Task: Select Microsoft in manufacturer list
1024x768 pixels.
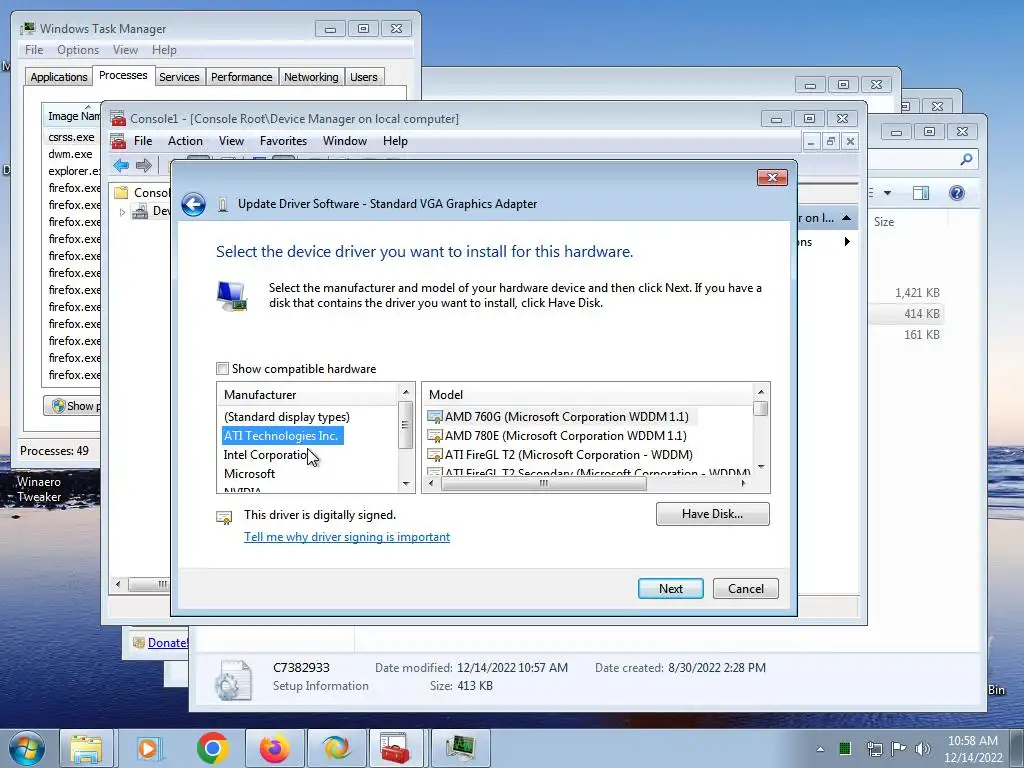Action: click(249, 473)
